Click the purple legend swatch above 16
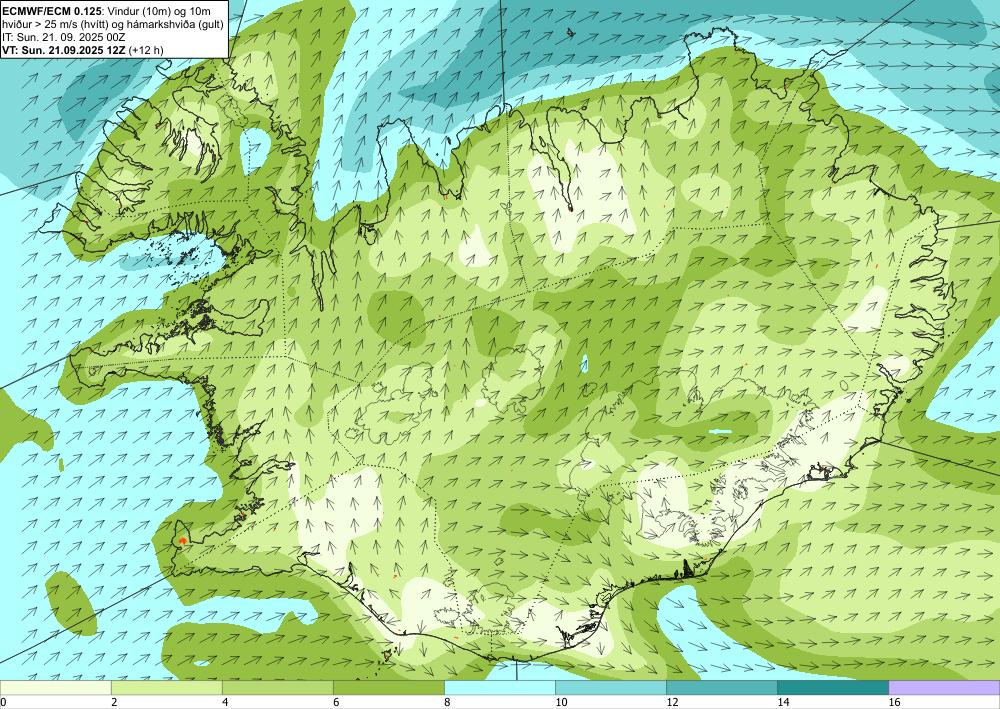1000x709 pixels. click(944, 688)
